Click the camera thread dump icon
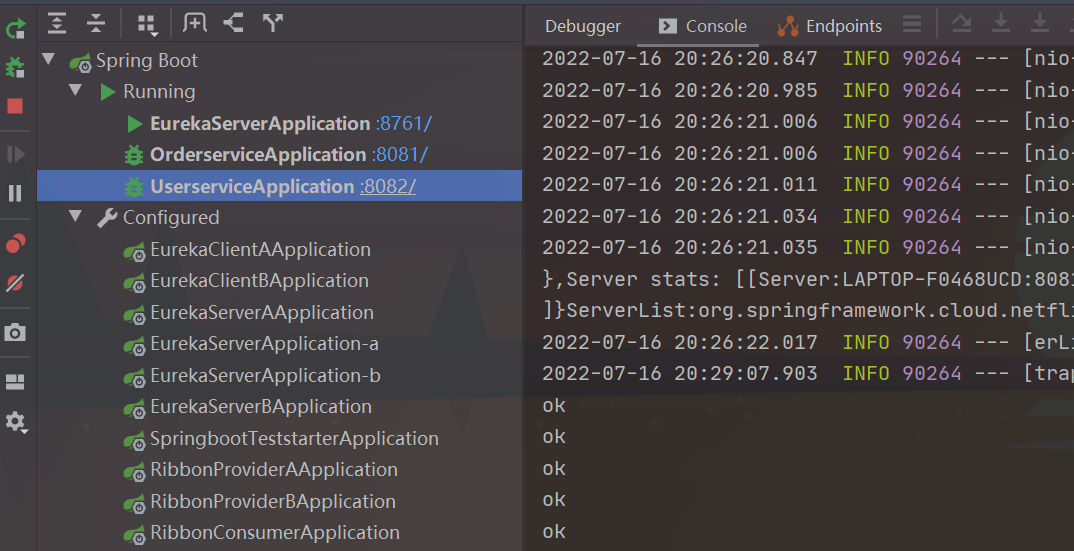Screen dimensions: 1074x551 15,333
